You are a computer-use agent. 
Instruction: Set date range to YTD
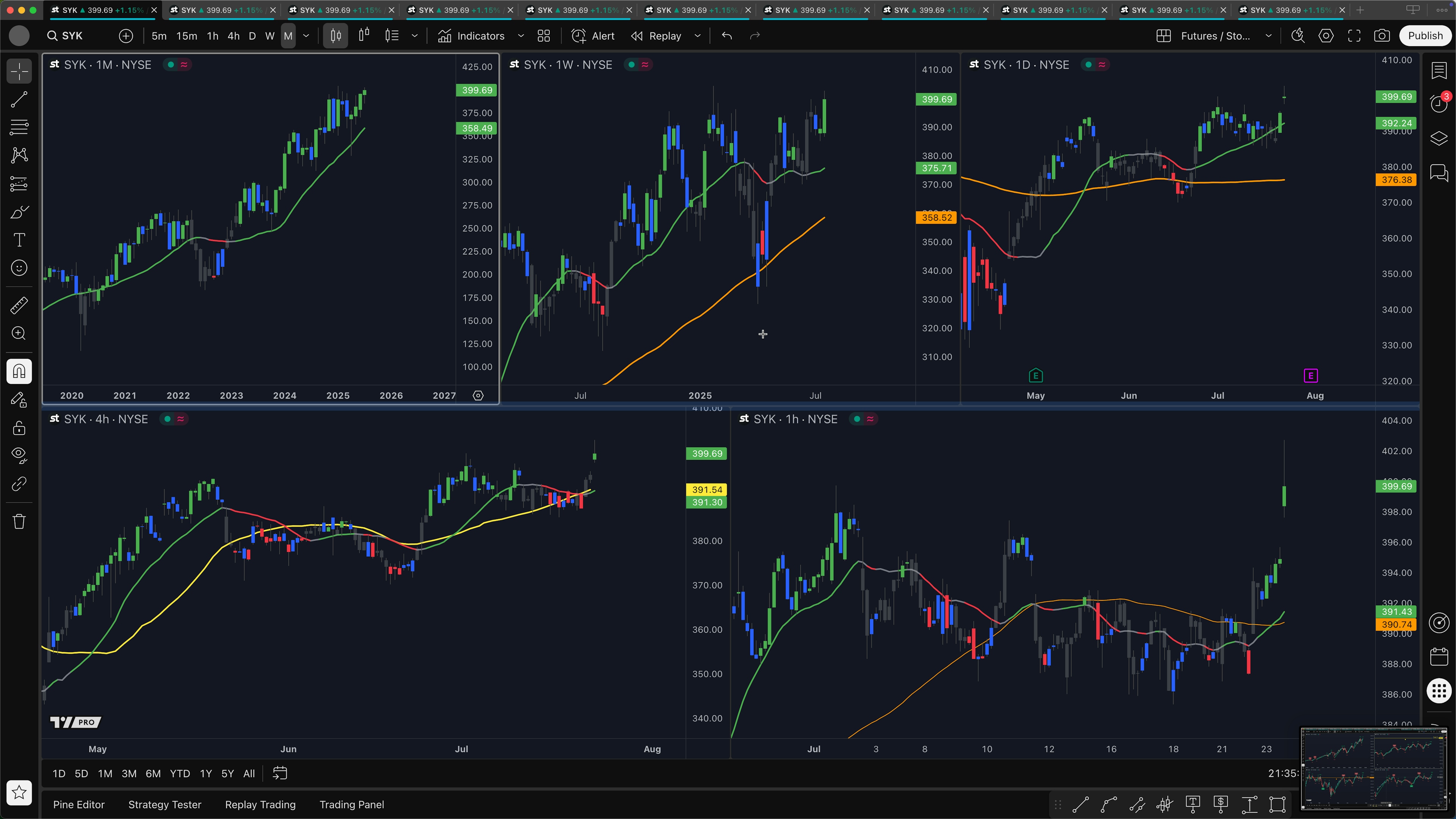(180, 773)
